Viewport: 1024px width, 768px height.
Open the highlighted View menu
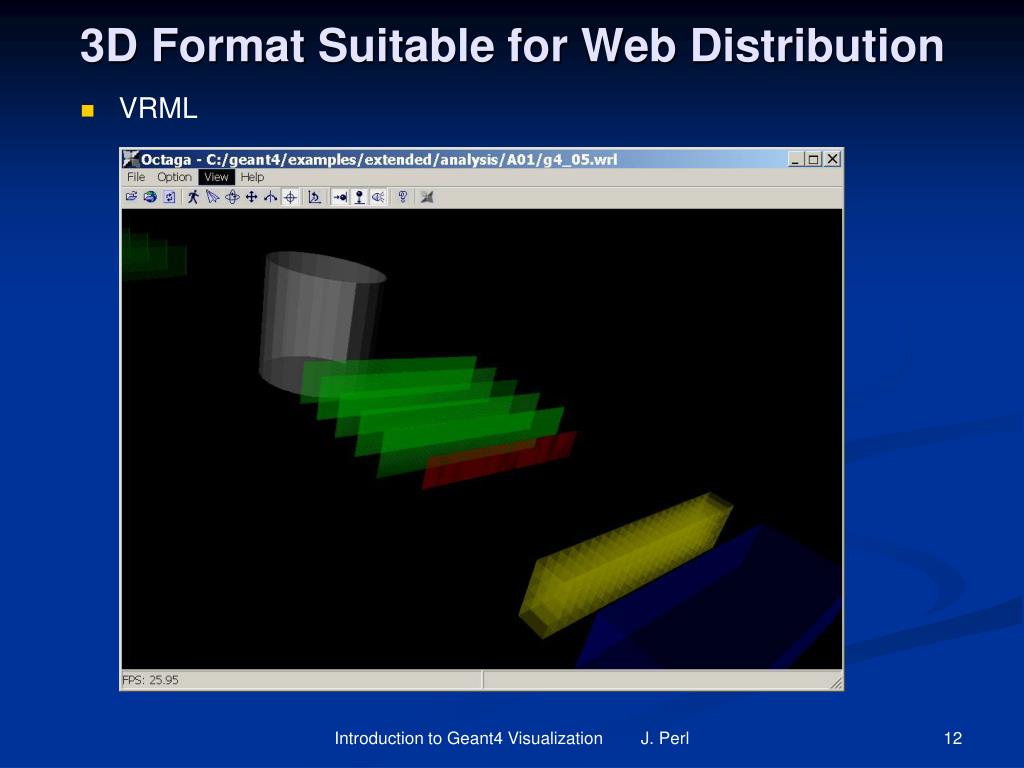point(216,177)
